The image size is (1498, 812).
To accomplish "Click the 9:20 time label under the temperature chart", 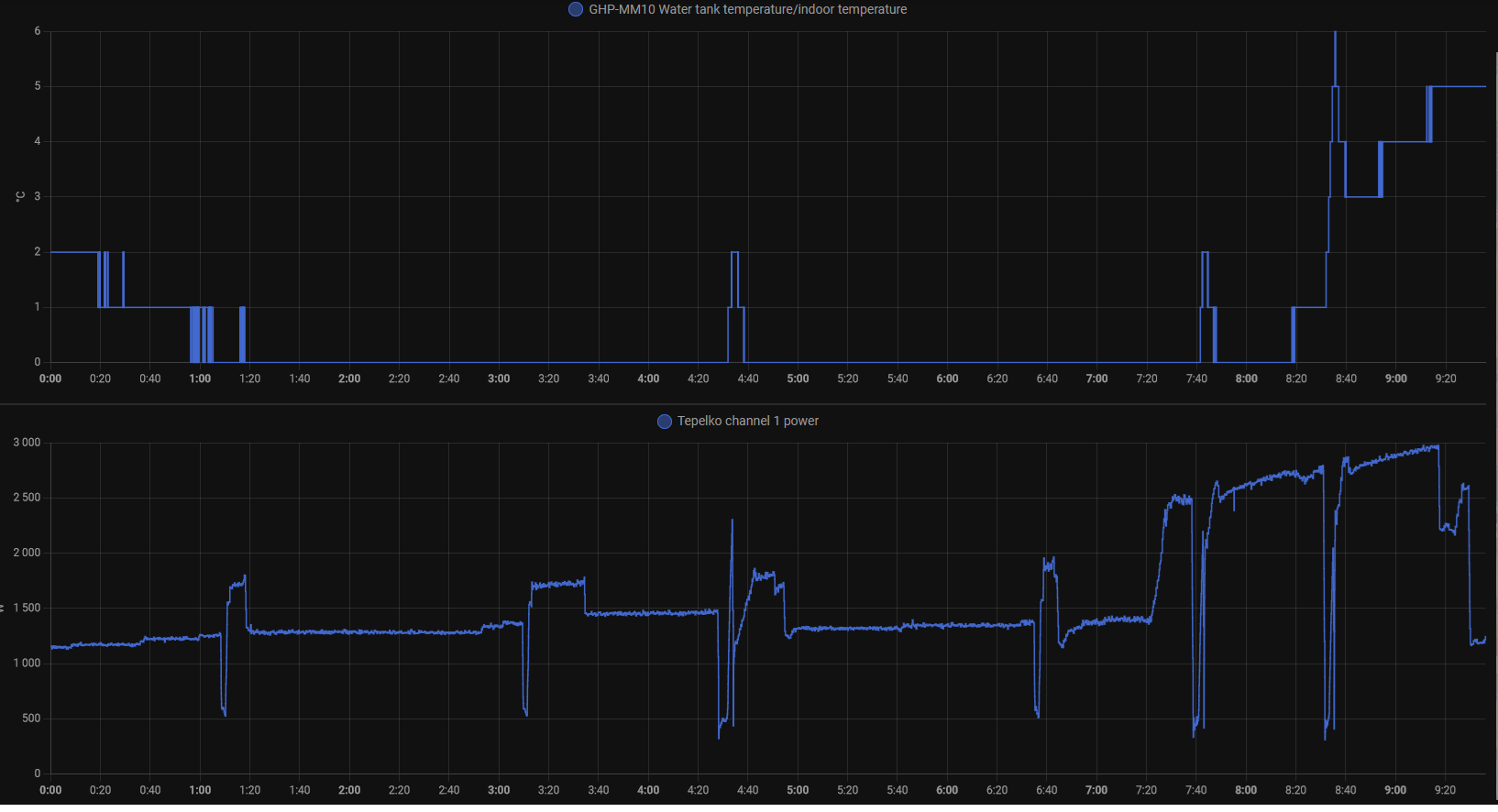I will pos(1446,379).
